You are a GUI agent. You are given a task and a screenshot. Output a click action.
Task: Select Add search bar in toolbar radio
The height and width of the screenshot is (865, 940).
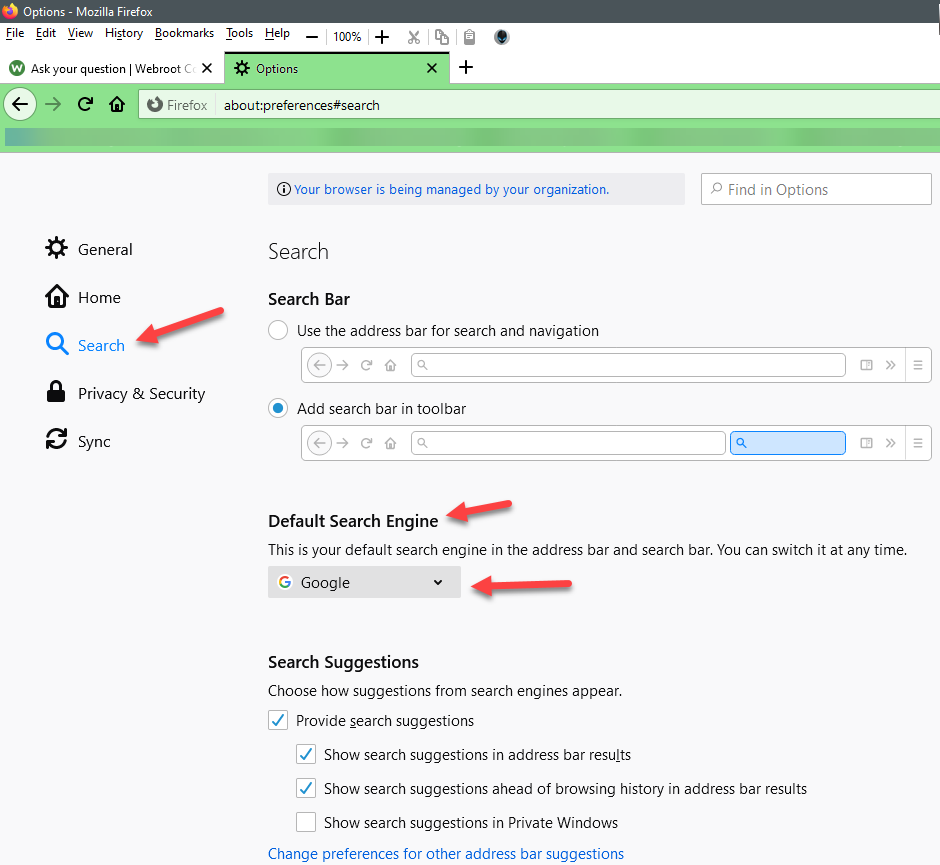pos(278,409)
